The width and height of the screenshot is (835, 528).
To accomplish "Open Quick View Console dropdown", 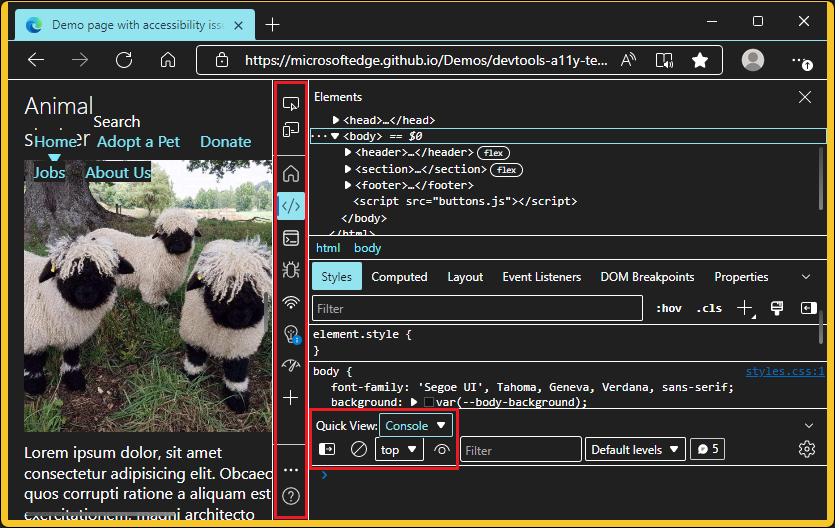I will coord(416,426).
